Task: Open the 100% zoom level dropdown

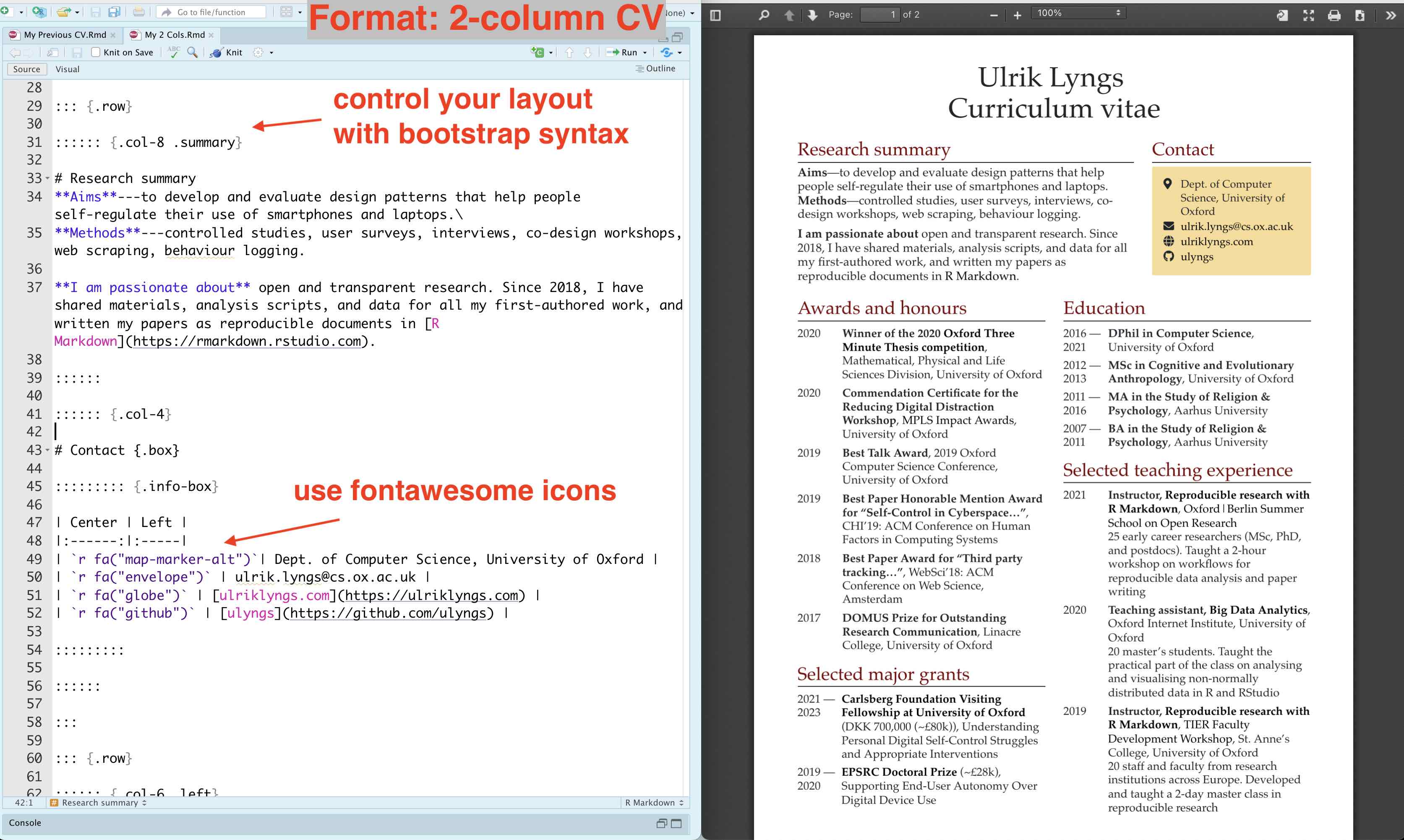Action: [1078, 13]
